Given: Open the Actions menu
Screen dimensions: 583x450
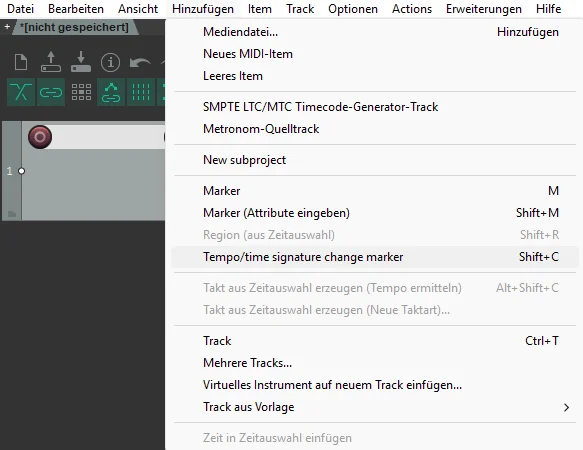Looking at the screenshot, I should pos(412,9).
